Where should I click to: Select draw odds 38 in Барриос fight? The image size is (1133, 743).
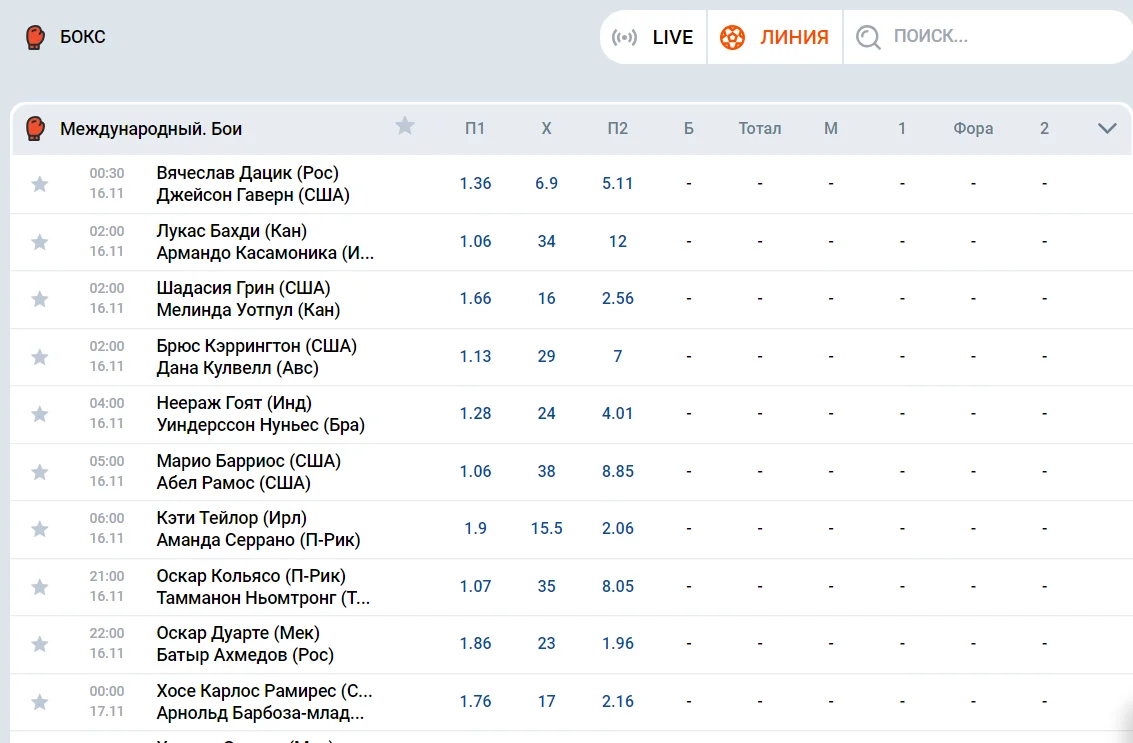coord(546,471)
